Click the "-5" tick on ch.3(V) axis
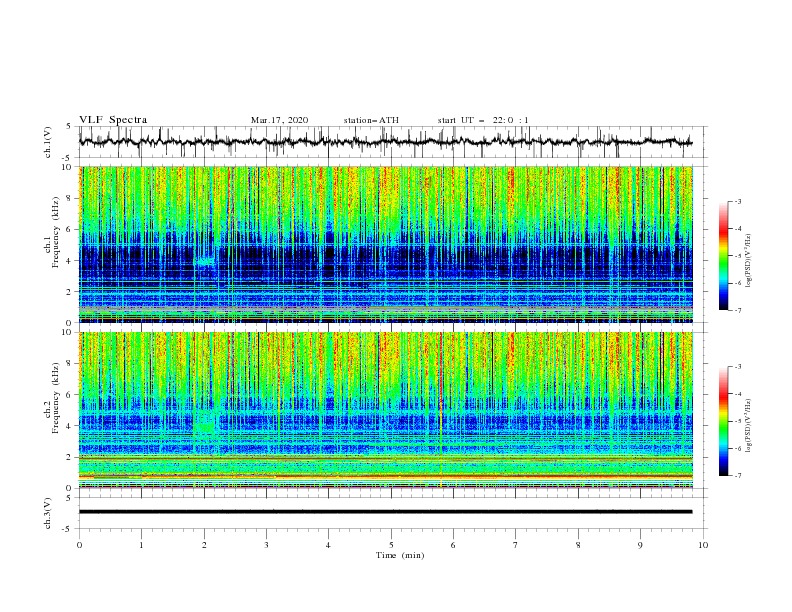The width and height of the screenshot is (792, 612). 67,529
